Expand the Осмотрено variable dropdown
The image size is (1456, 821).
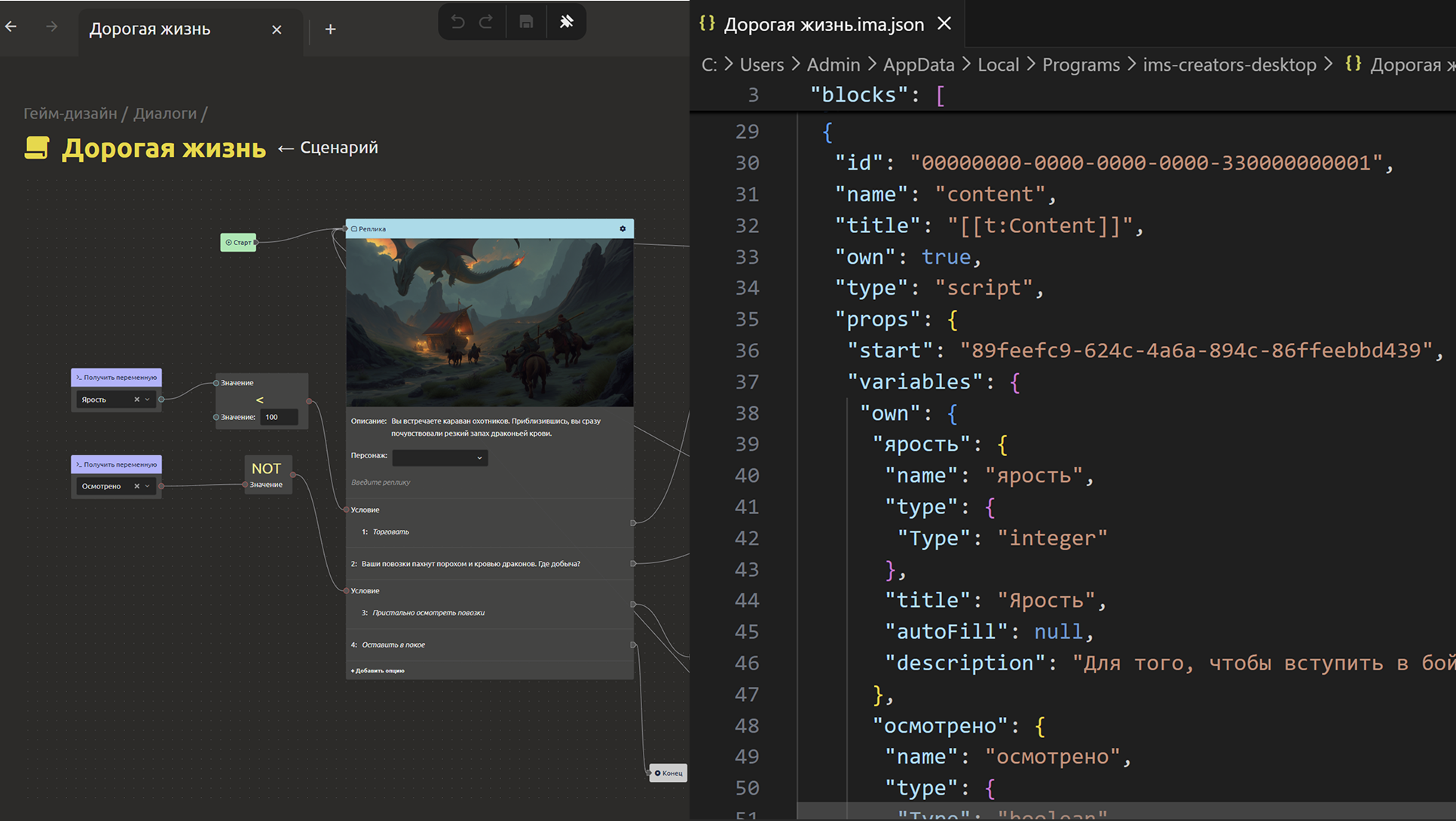click(x=148, y=486)
